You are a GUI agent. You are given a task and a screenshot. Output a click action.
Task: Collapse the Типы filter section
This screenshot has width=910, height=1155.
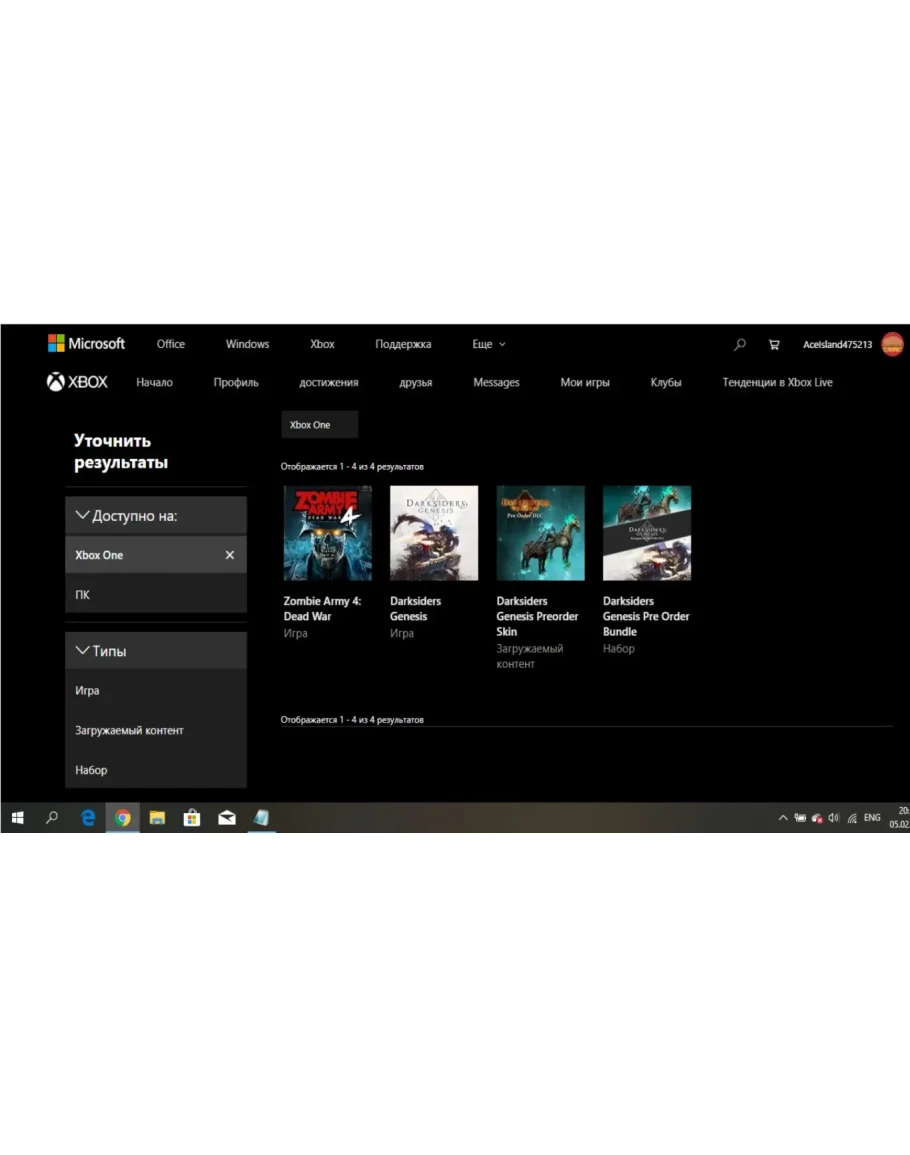click(83, 651)
